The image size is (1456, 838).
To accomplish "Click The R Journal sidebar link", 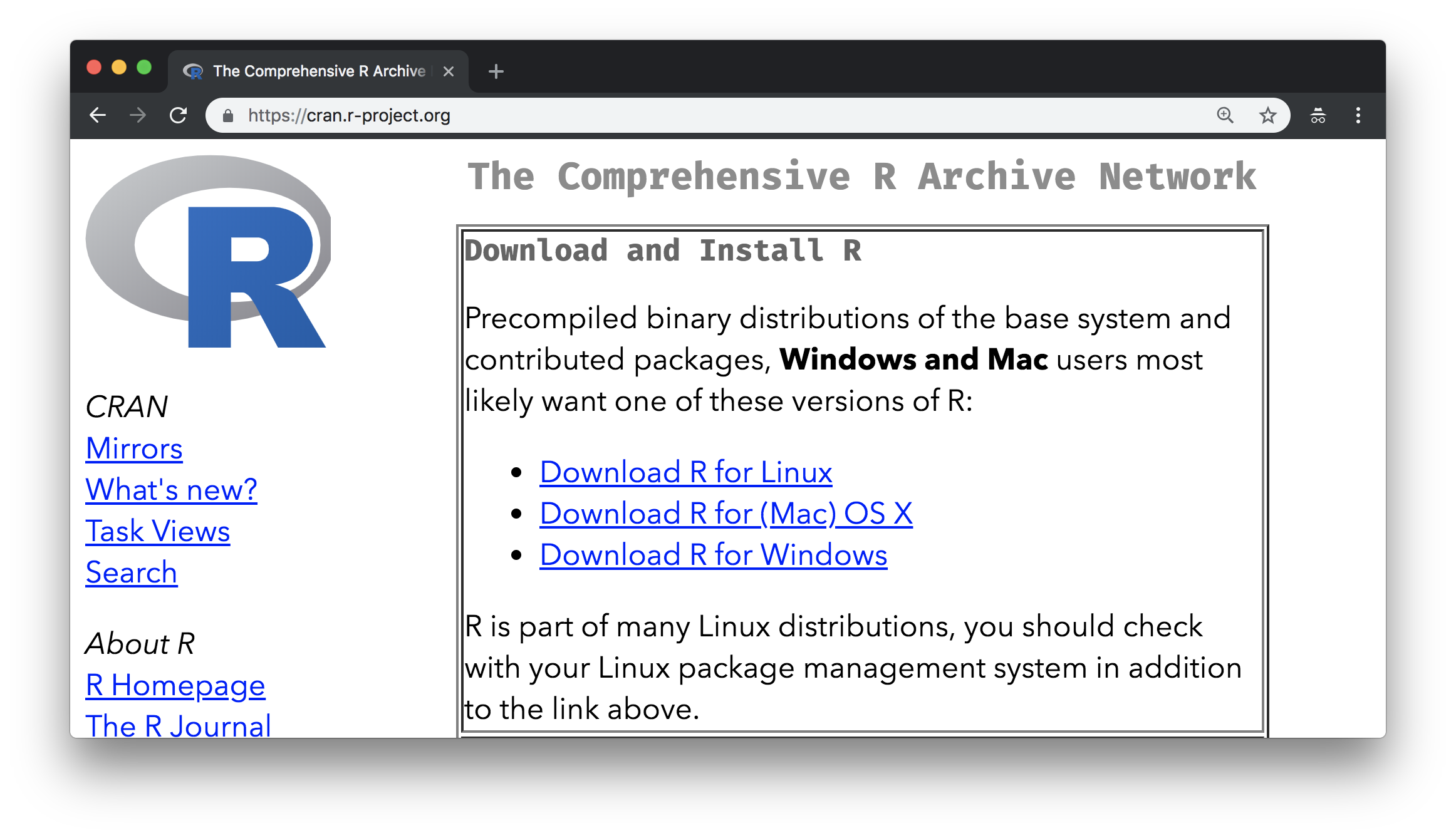I will click(175, 726).
